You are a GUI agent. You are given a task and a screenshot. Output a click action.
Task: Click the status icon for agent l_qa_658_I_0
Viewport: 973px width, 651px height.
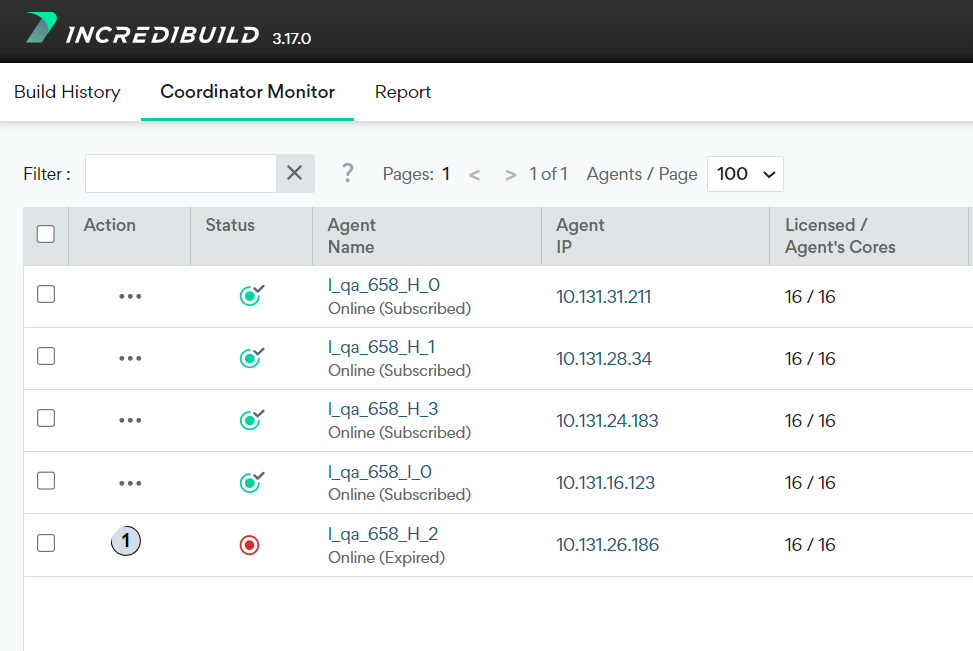[x=250, y=482]
